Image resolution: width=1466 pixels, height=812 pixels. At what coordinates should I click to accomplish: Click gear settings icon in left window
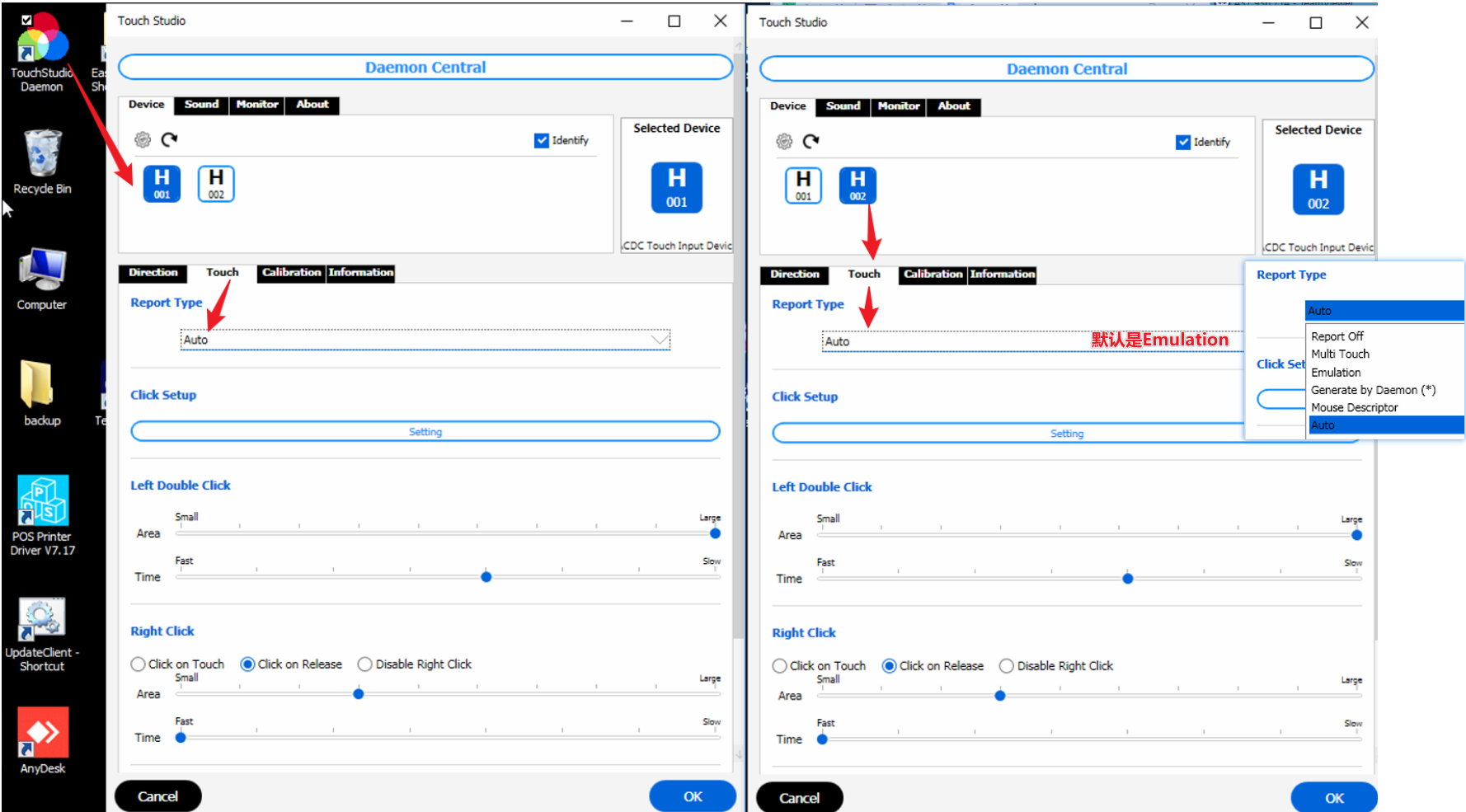pyautogui.click(x=143, y=139)
